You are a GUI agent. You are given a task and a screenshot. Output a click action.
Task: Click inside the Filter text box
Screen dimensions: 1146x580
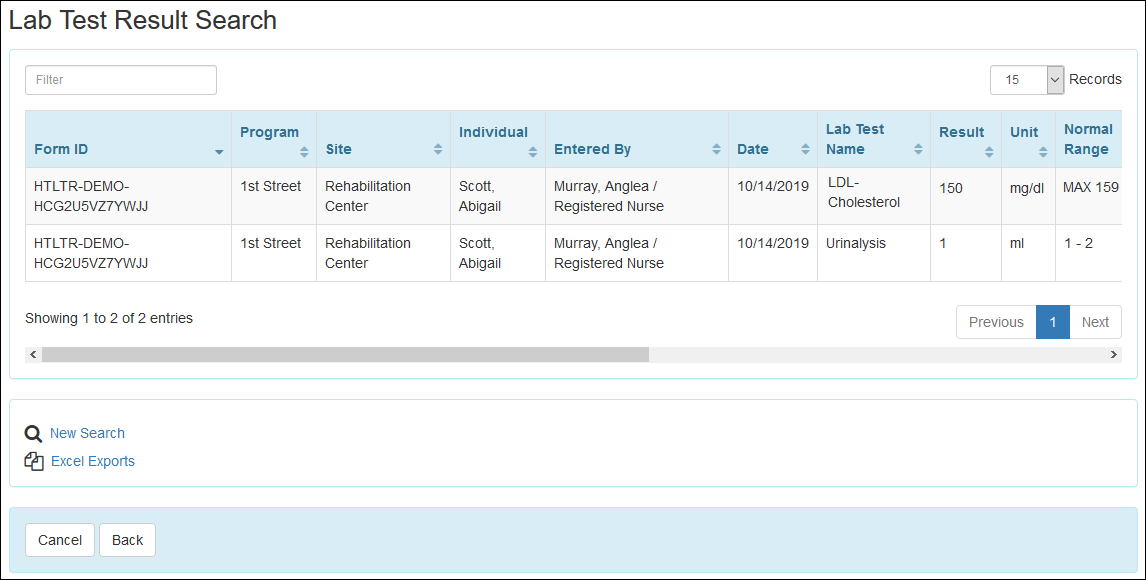click(x=121, y=80)
